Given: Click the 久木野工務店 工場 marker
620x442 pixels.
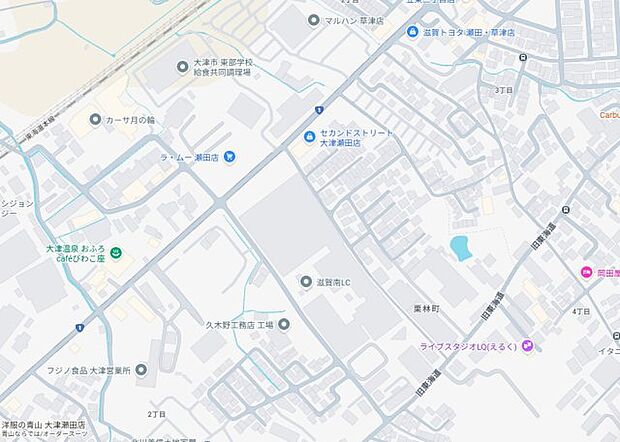Looking at the screenshot, I should [x=284, y=325].
